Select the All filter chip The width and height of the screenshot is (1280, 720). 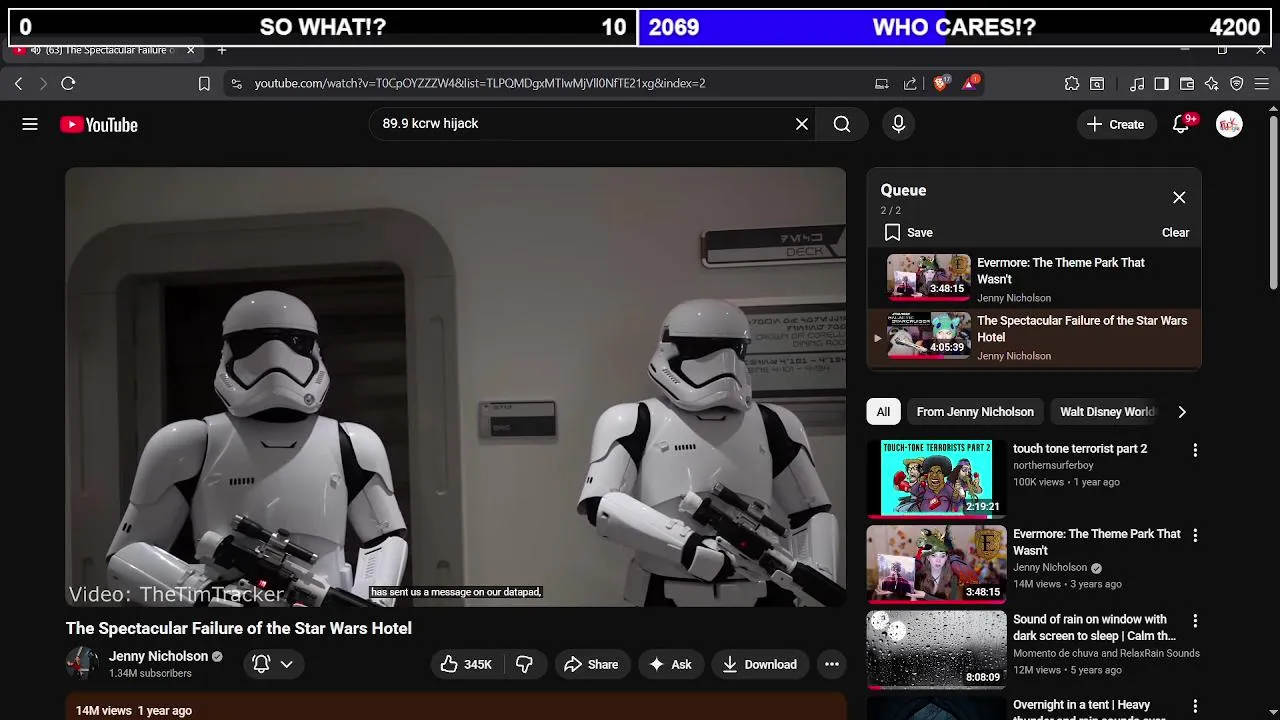pos(883,412)
